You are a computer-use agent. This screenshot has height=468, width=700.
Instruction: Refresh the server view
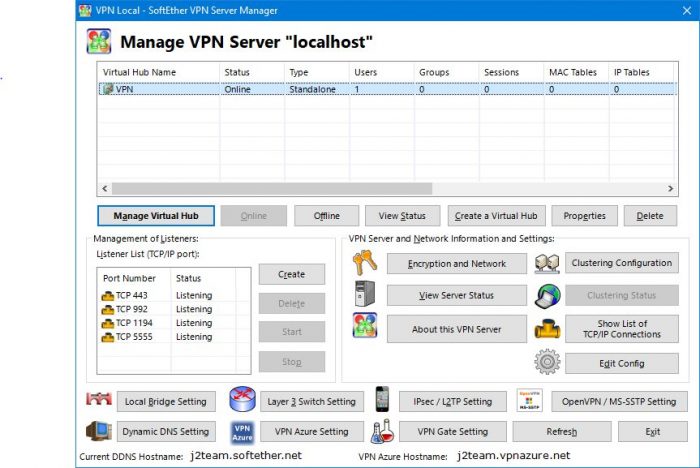coord(562,431)
